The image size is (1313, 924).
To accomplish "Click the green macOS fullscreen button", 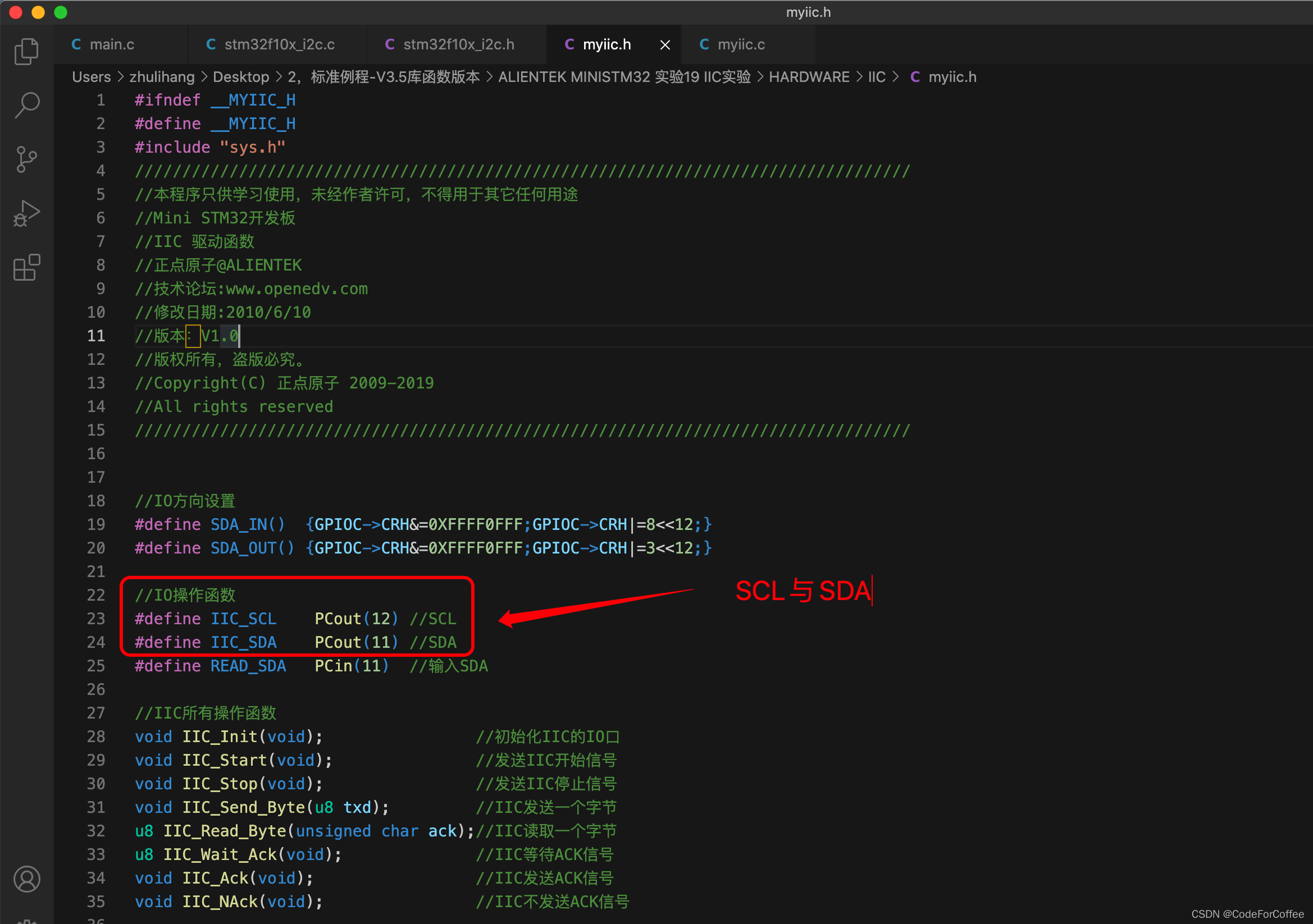I will tap(61, 12).
